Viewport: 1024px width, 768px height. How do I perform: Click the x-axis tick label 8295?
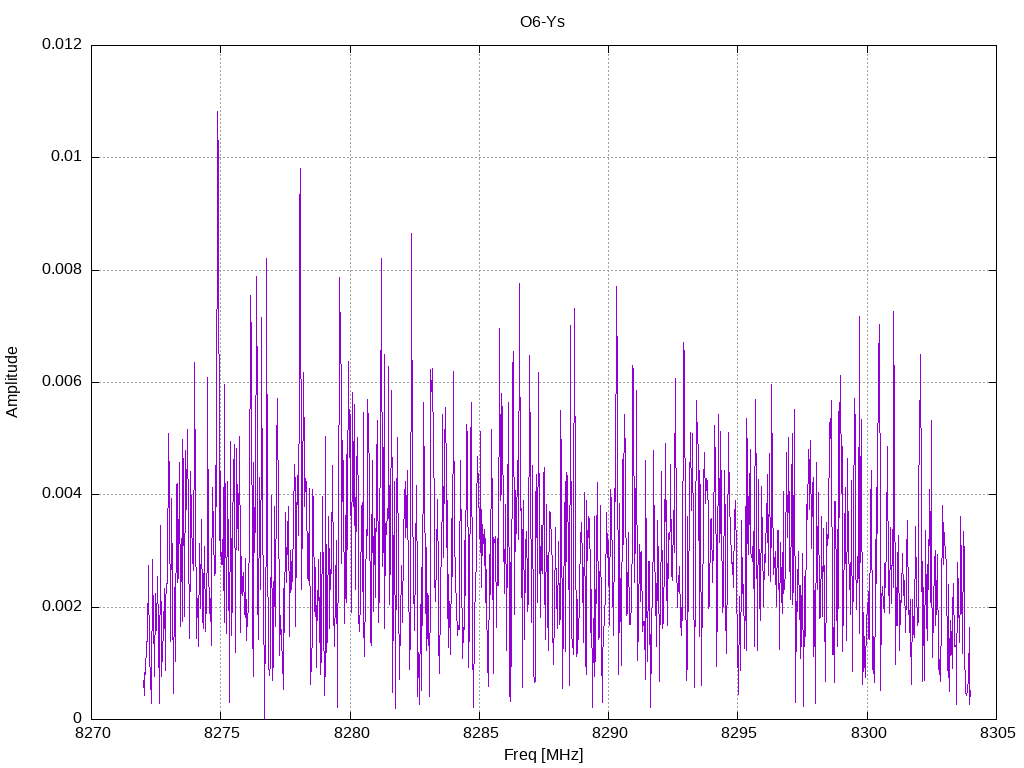[x=739, y=733]
